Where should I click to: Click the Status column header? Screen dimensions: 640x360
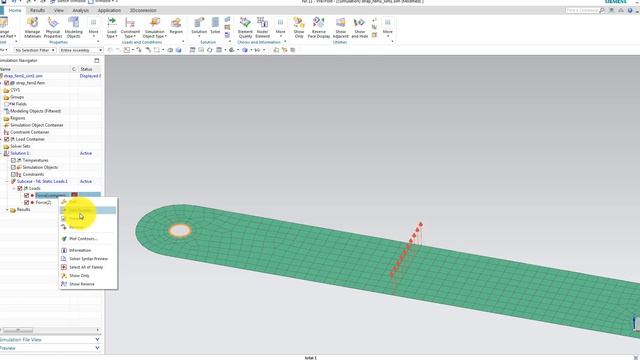click(86, 69)
